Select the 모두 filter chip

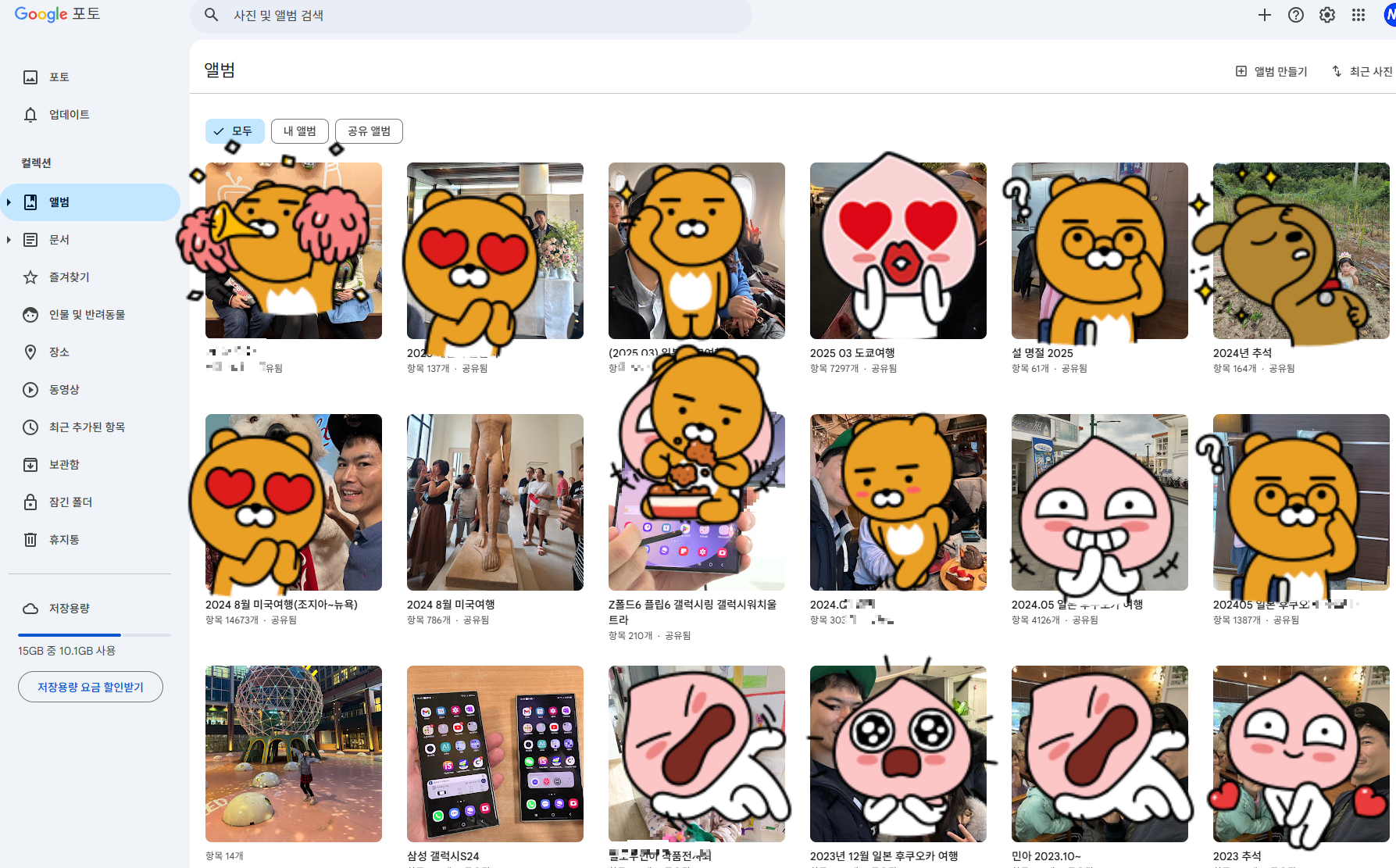tap(235, 131)
